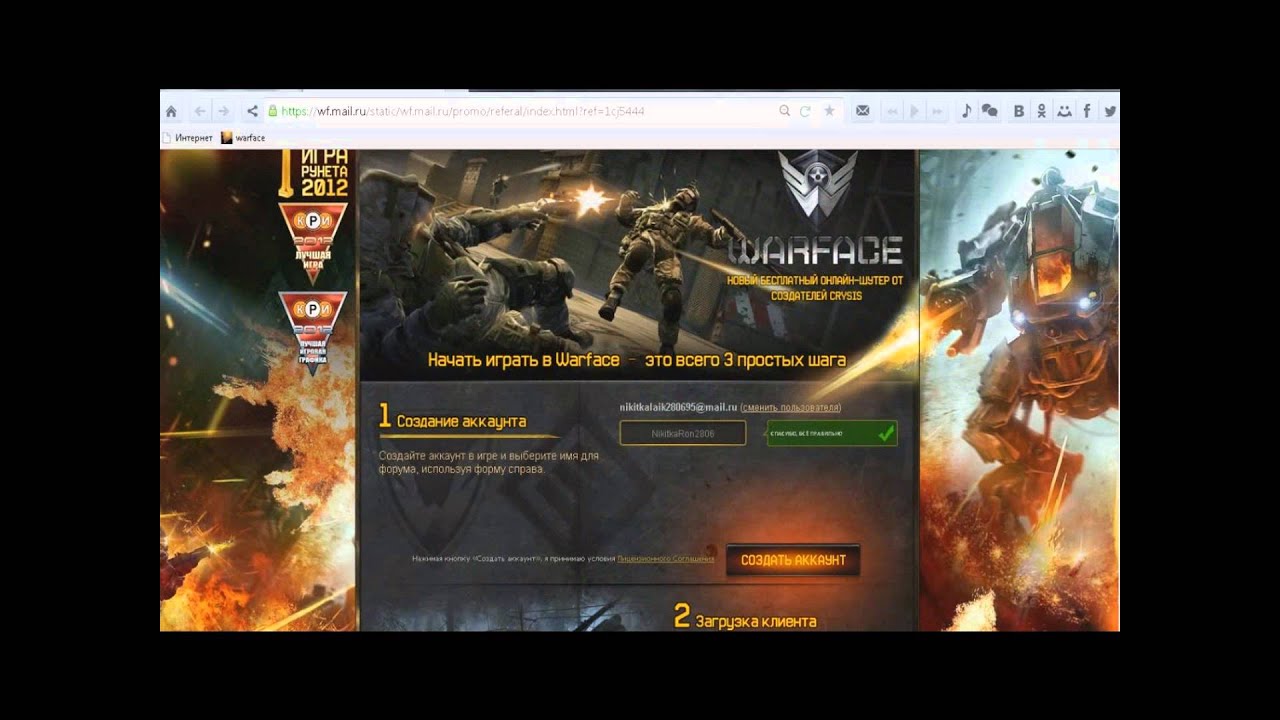The width and height of the screenshot is (1280, 720).
Task: Click the Новый бесплатный онлайн-шутер tagline
Action: 815,288
